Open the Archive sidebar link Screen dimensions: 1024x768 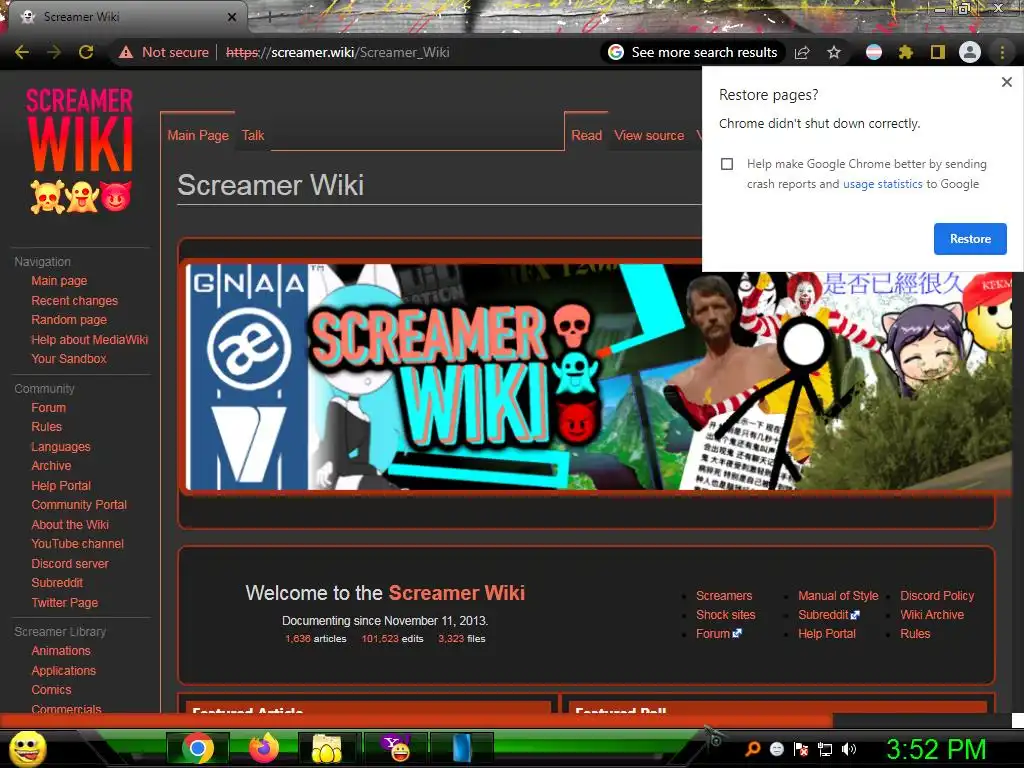[51, 466]
